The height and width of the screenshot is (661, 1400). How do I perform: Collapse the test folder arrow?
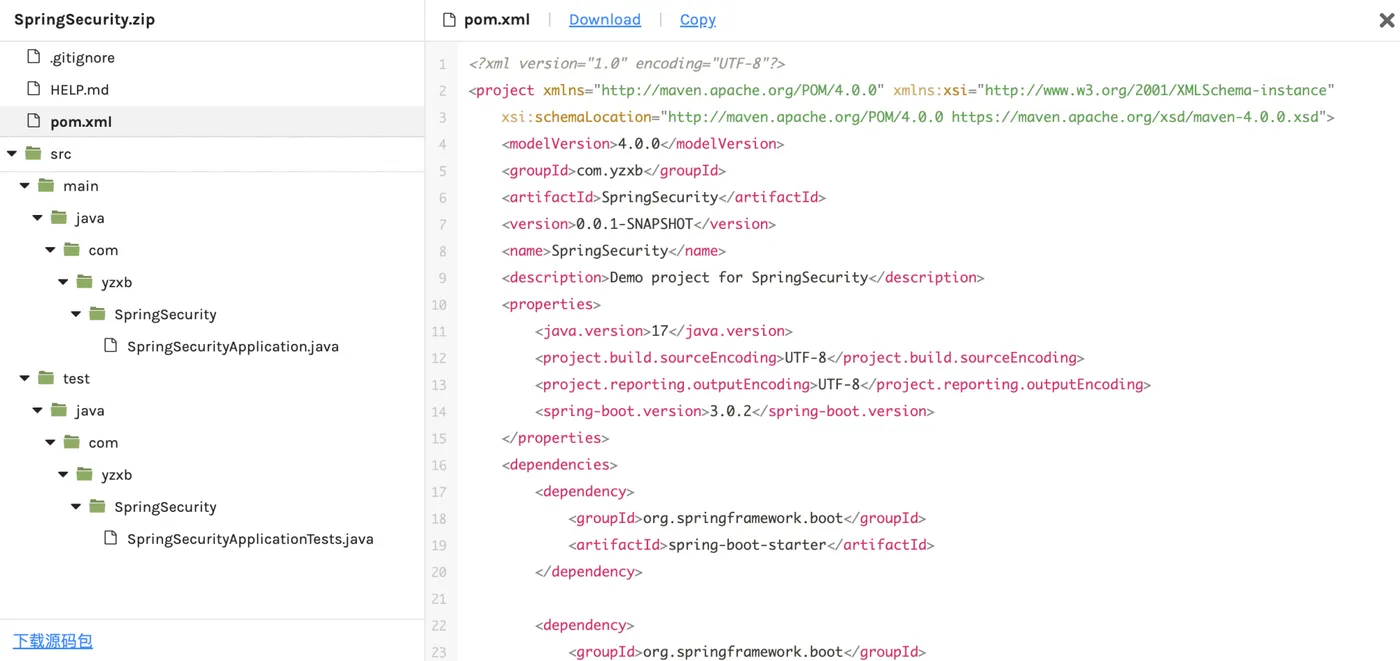[x=25, y=379]
